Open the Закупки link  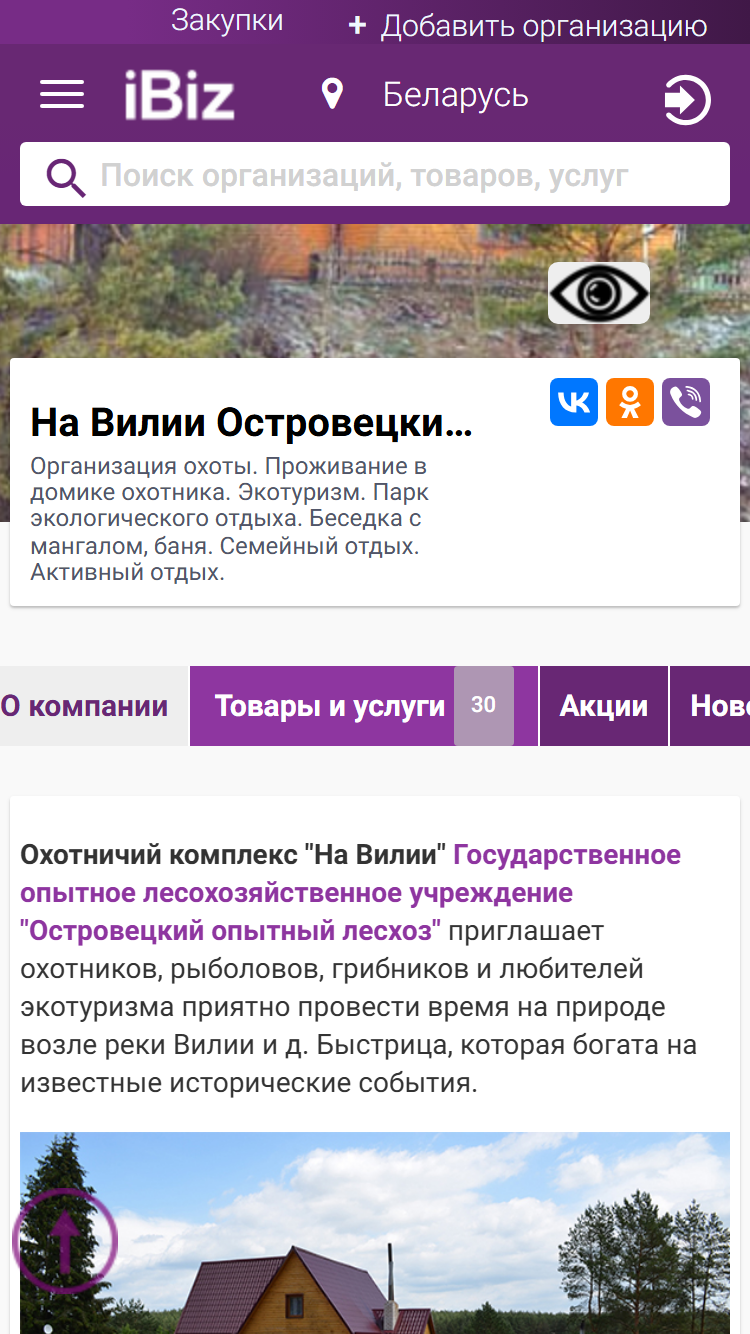[227, 21]
